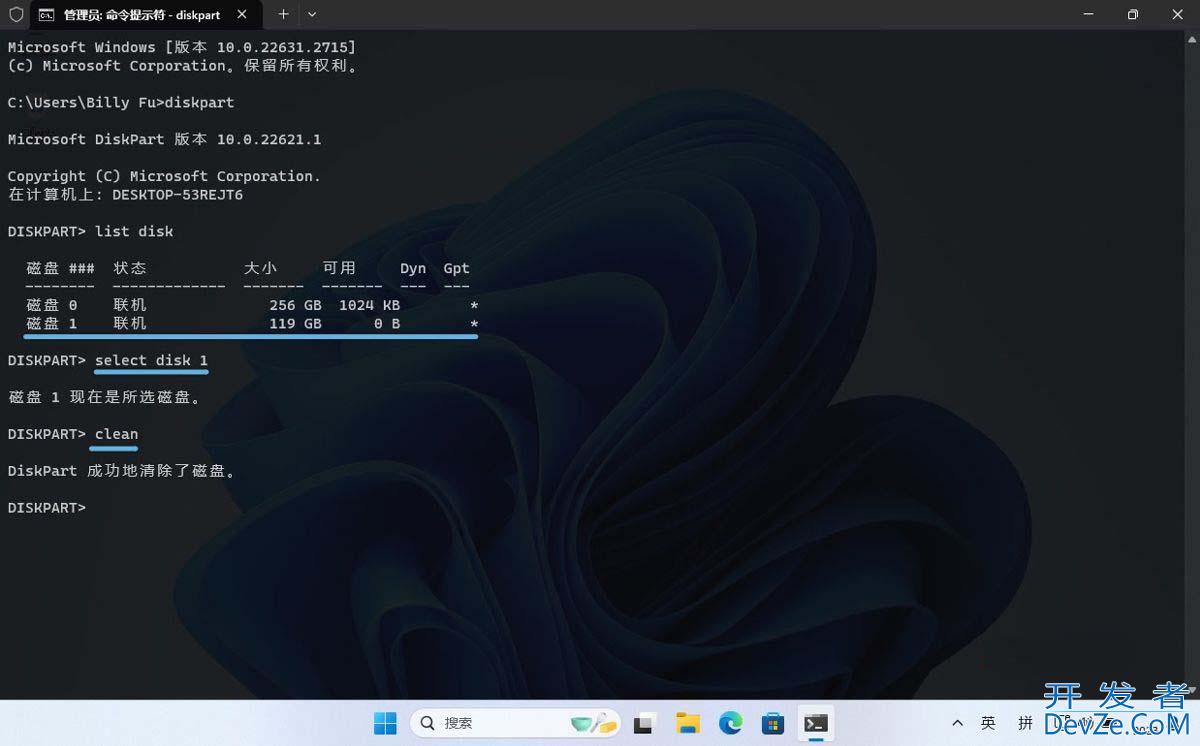The height and width of the screenshot is (746, 1200).
Task: Click the 256 GB size value
Action: 295,305
